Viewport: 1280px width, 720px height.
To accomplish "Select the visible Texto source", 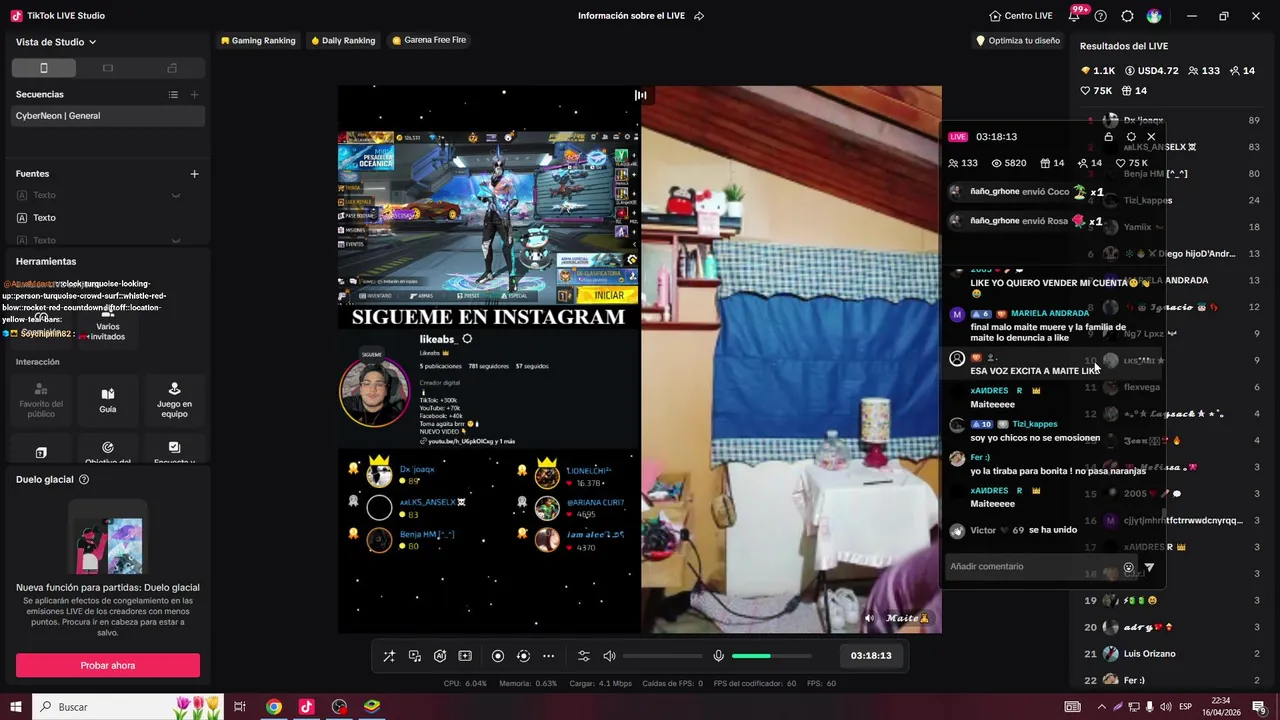I will coord(108,218).
